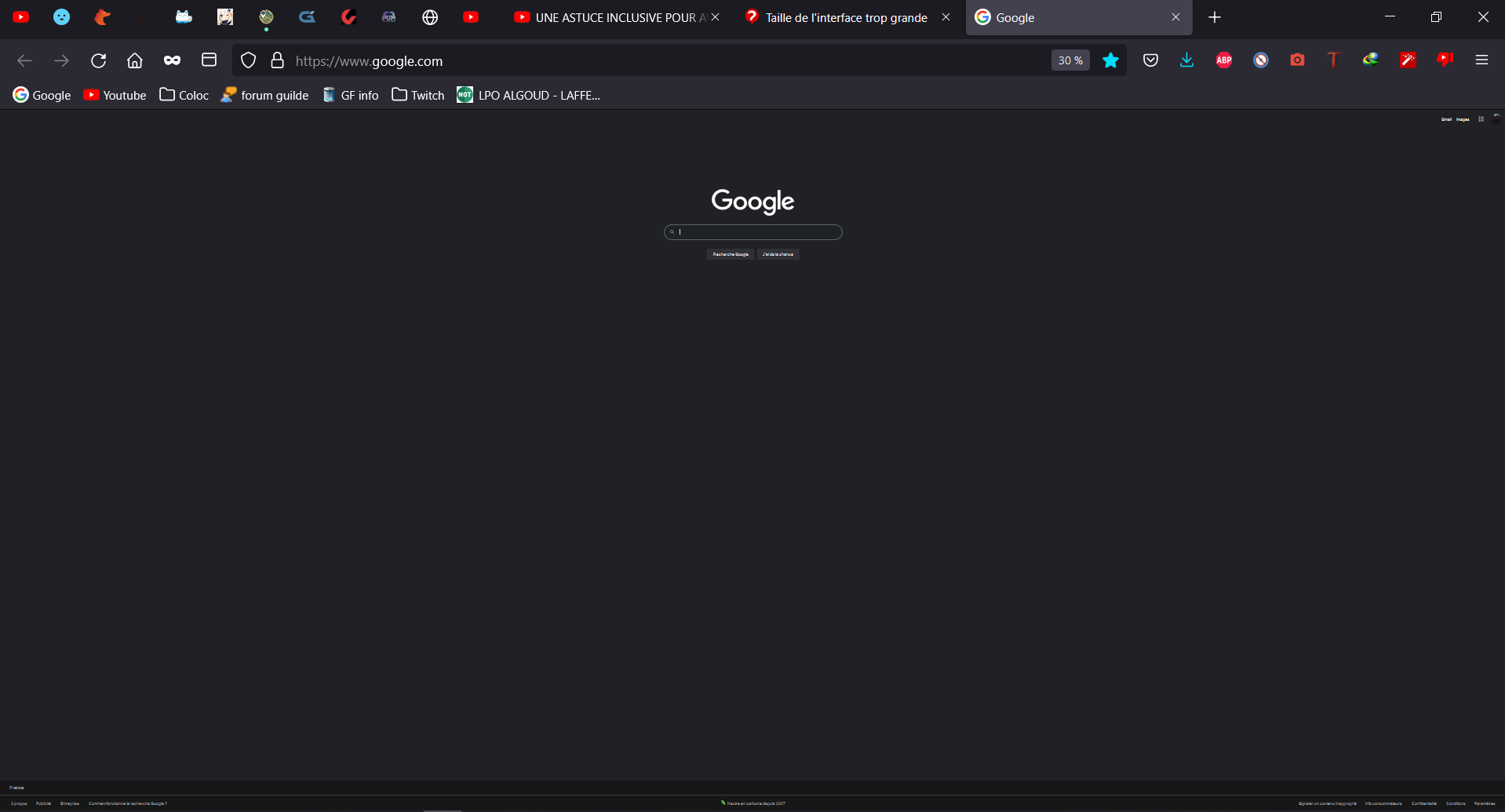The image size is (1505, 812).
Task: Toggle the blue bookmark star
Action: pyautogui.click(x=1110, y=60)
